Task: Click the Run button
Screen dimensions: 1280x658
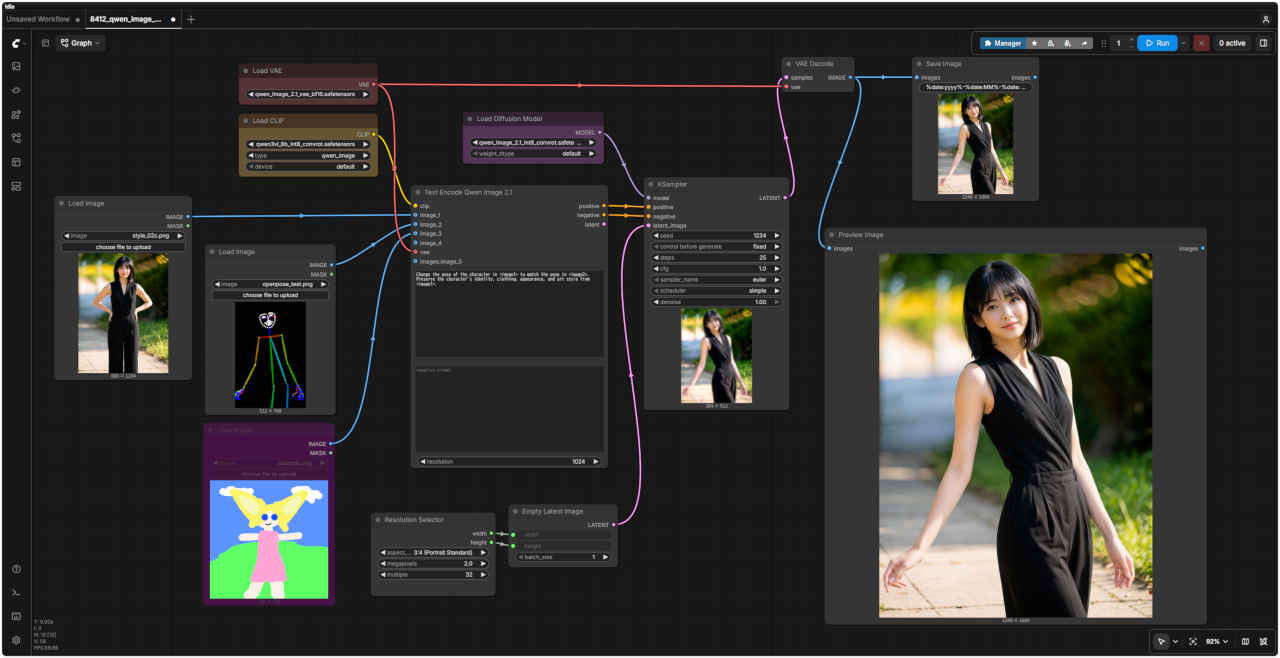Action: 1157,43
